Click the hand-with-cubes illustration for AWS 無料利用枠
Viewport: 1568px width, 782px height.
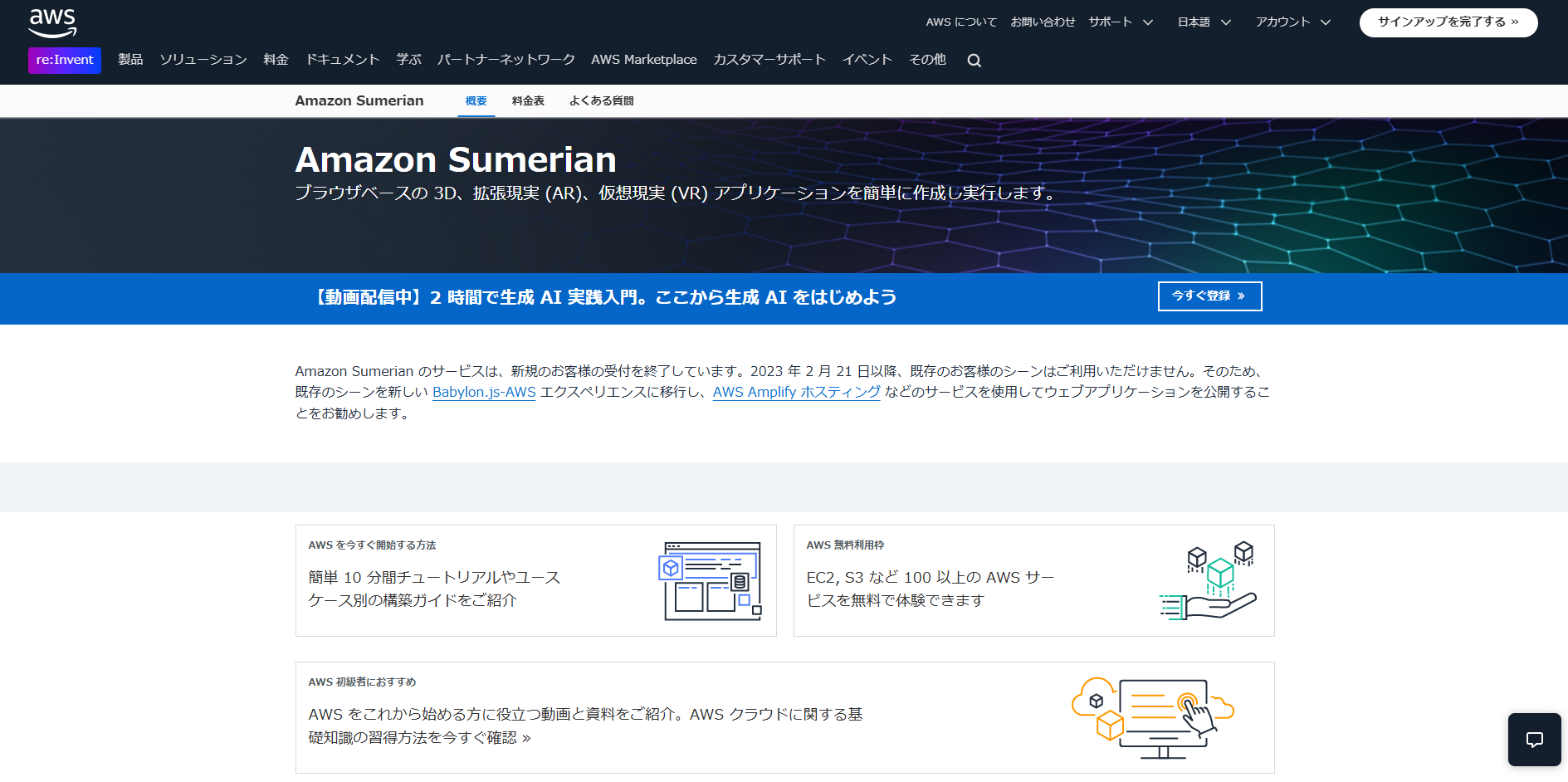point(1208,579)
